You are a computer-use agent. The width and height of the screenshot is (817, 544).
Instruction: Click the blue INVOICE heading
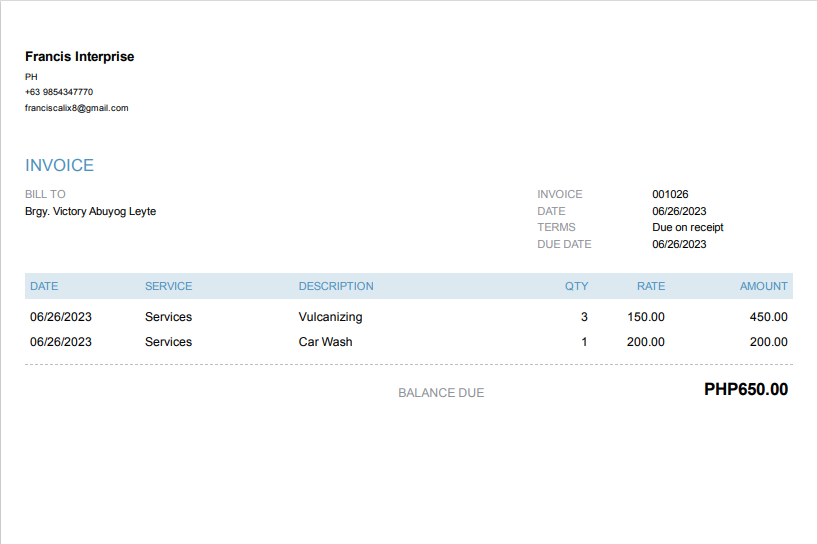click(59, 165)
